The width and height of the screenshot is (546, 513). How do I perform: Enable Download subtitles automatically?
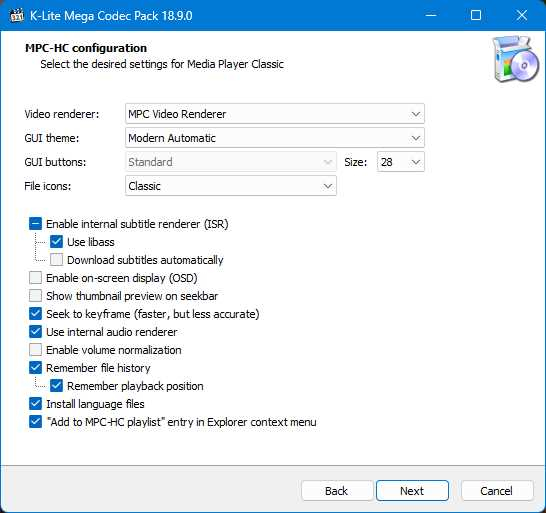56,260
